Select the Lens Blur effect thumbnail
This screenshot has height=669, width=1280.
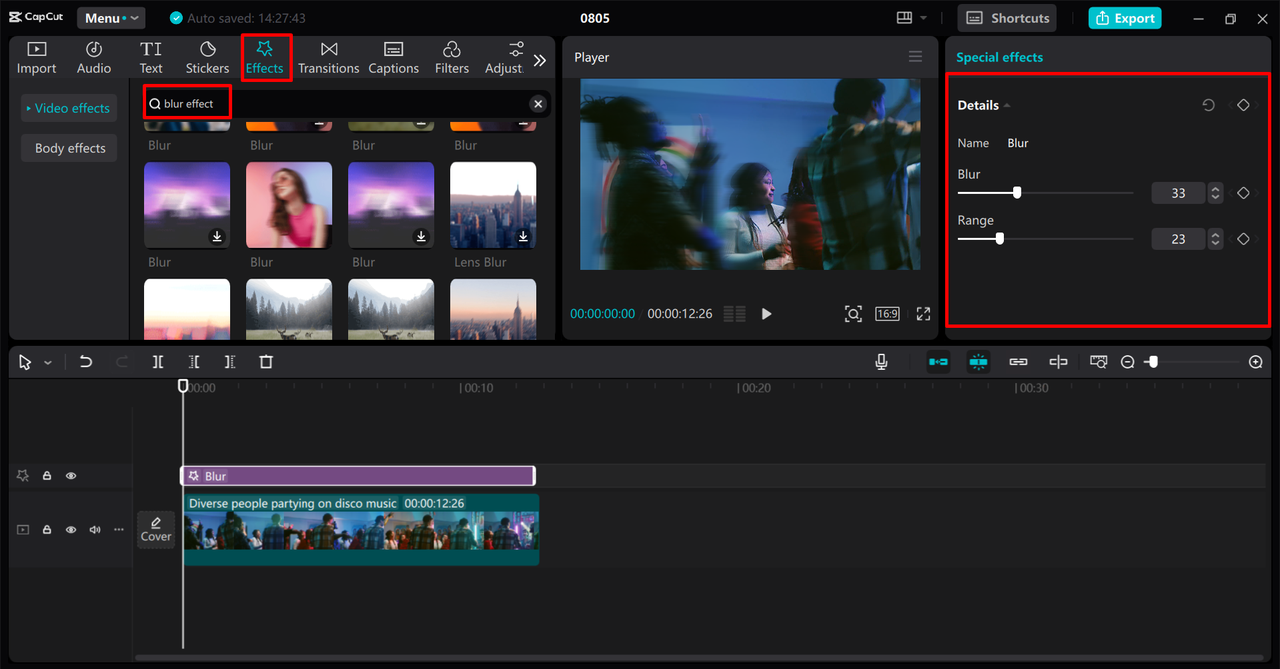(x=493, y=205)
